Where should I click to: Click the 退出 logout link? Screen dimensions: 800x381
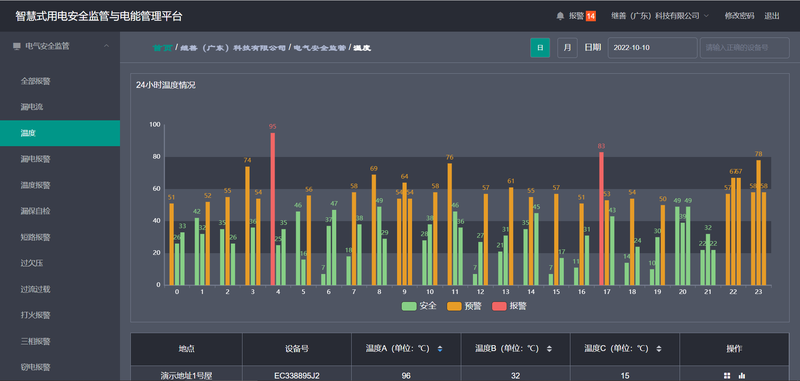[x=772, y=16]
